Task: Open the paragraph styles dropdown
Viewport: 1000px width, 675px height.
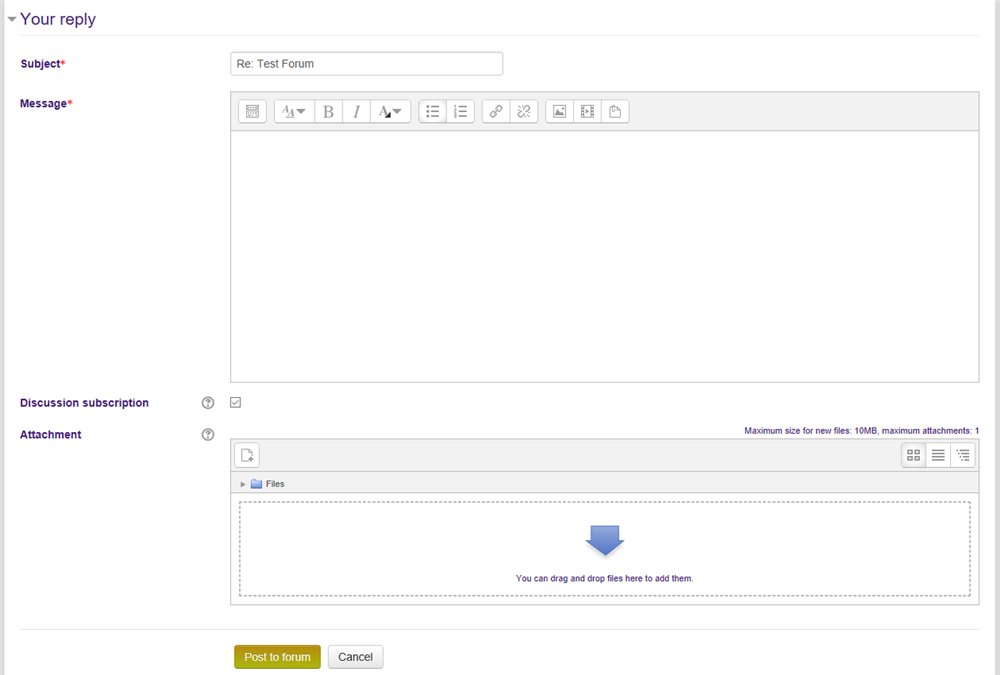Action: tap(294, 111)
